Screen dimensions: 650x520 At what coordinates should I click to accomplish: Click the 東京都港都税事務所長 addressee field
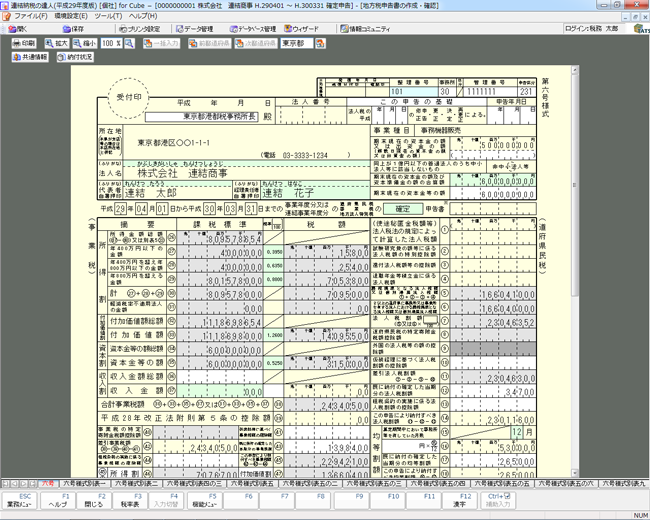(x=202, y=117)
